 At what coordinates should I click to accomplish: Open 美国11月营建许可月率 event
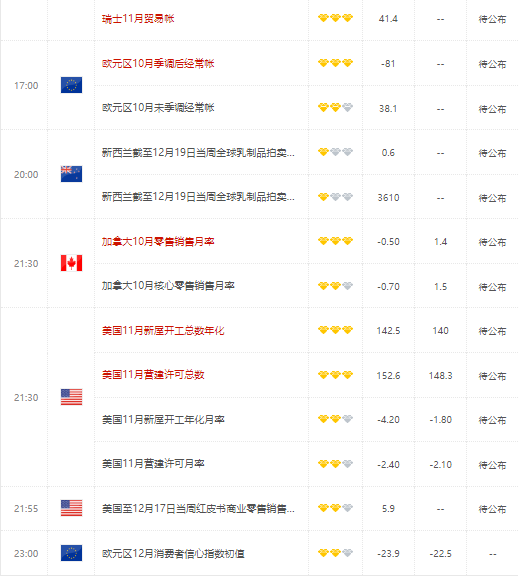pos(153,464)
